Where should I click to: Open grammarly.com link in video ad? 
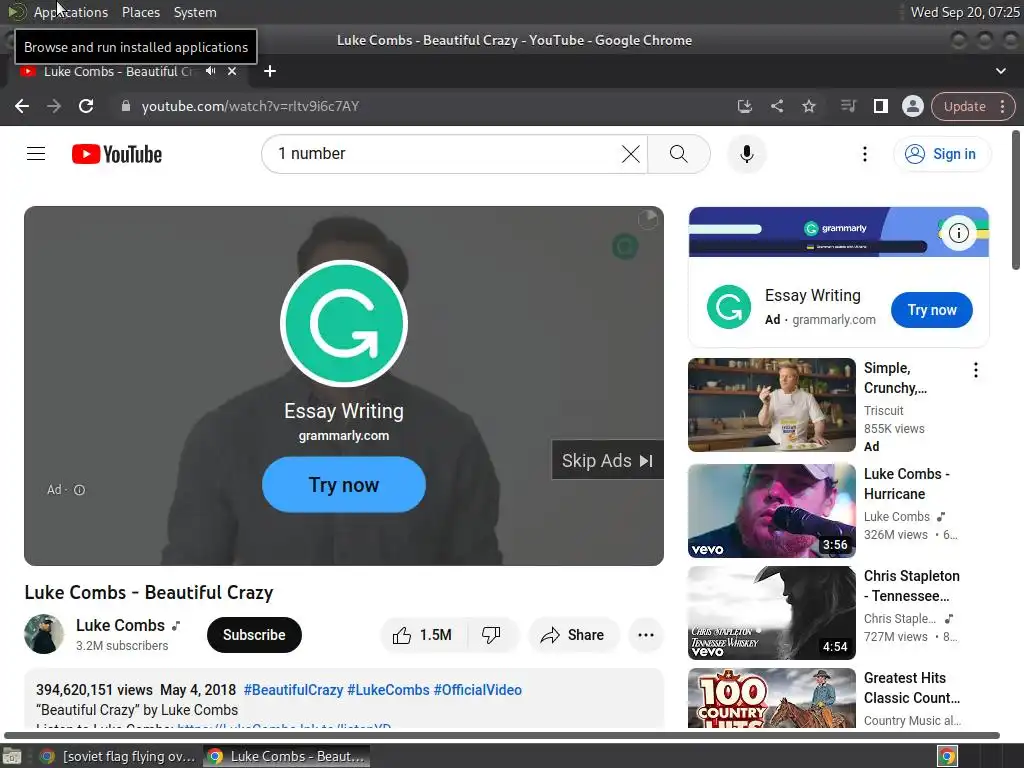pyautogui.click(x=344, y=436)
